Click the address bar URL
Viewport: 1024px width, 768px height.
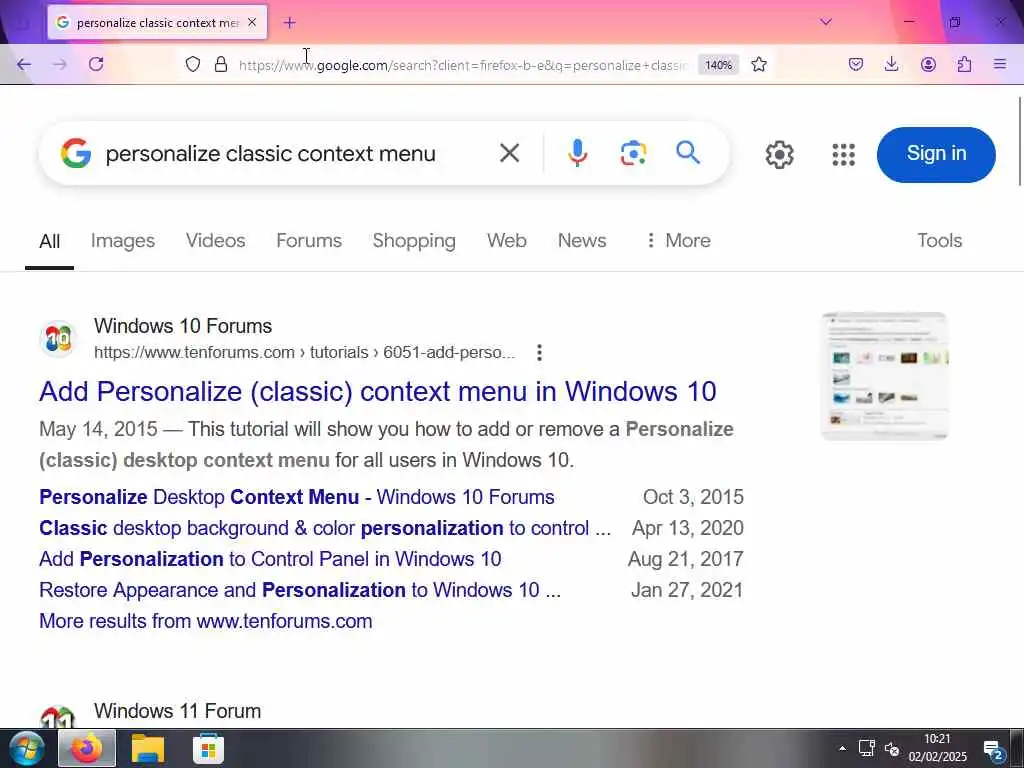click(463, 65)
